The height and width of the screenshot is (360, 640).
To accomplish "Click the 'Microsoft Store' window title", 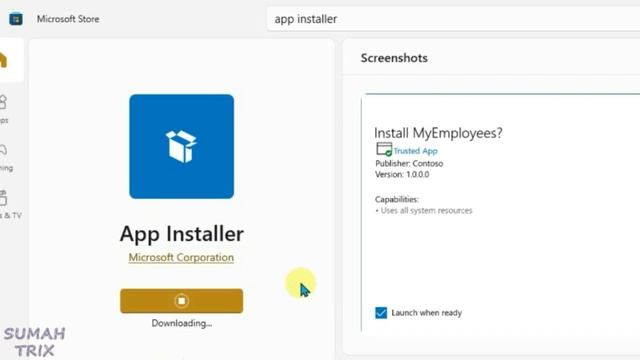I will [68, 19].
